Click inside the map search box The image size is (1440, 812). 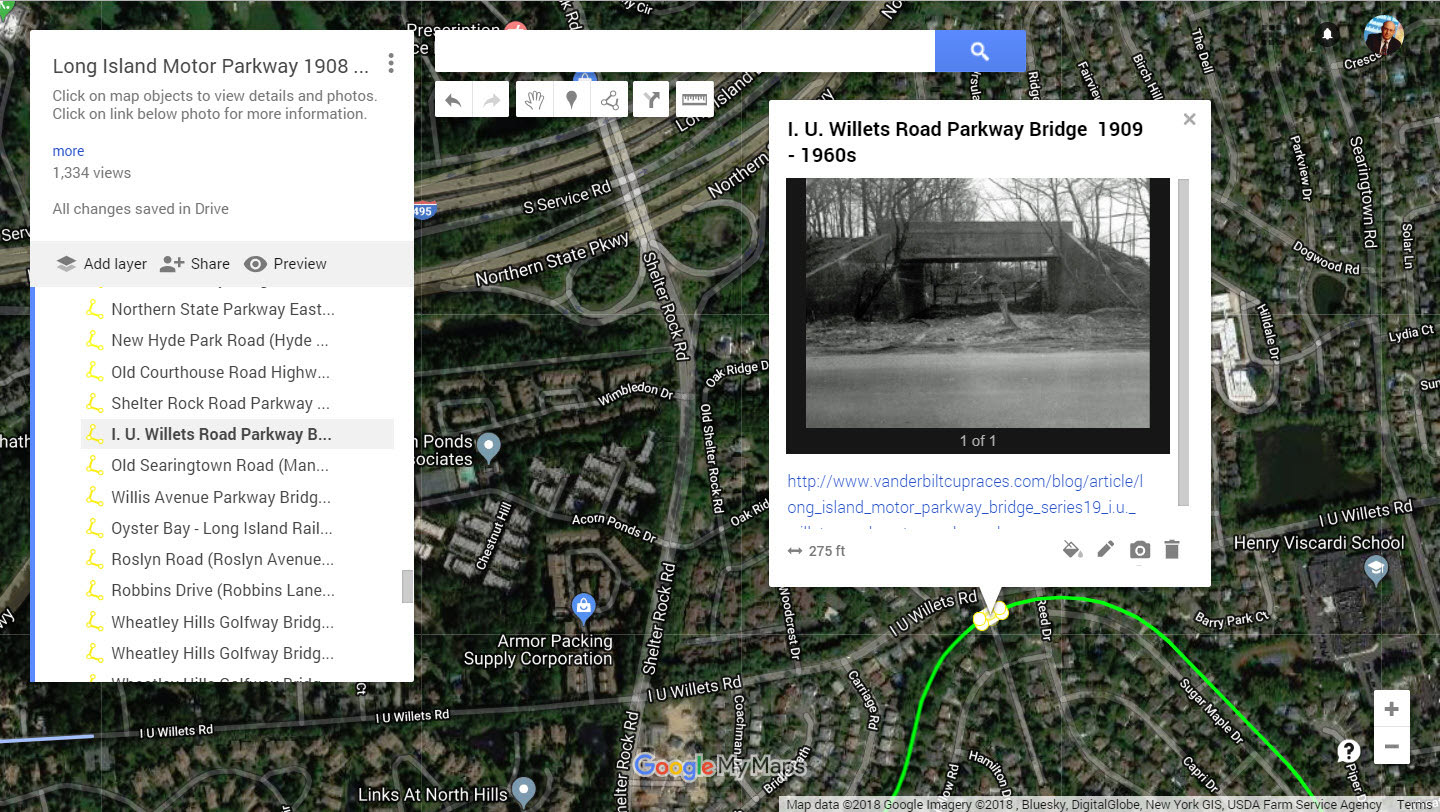pyautogui.click(x=685, y=51)
